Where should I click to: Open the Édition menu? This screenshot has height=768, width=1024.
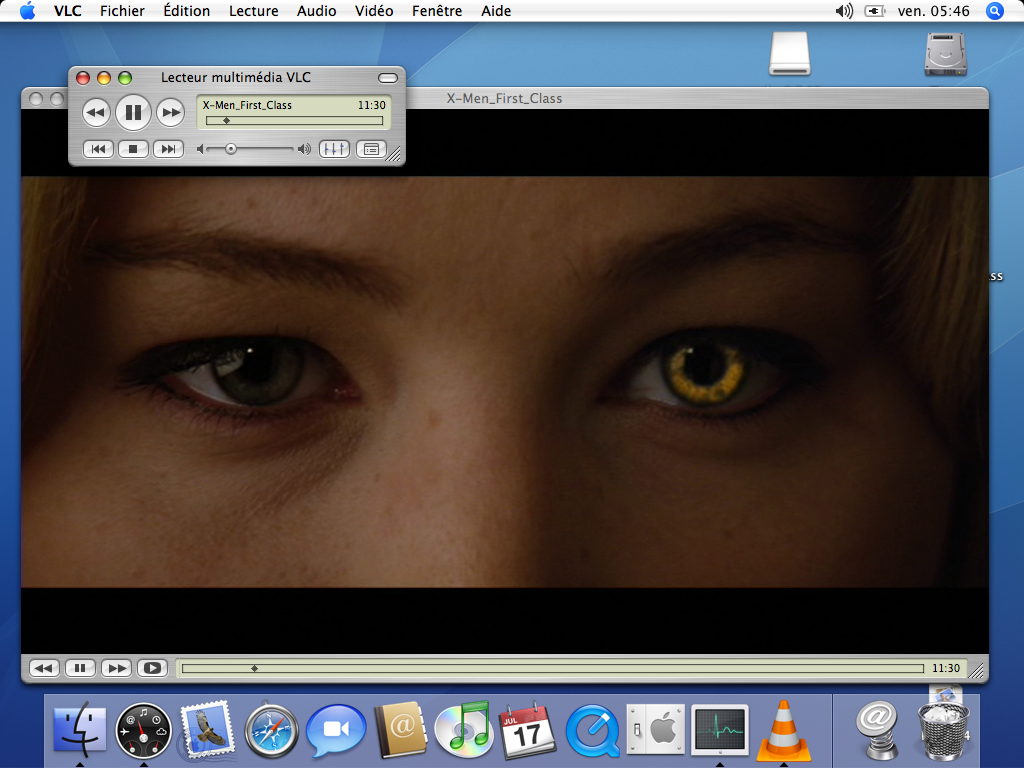tap(187, 11)
